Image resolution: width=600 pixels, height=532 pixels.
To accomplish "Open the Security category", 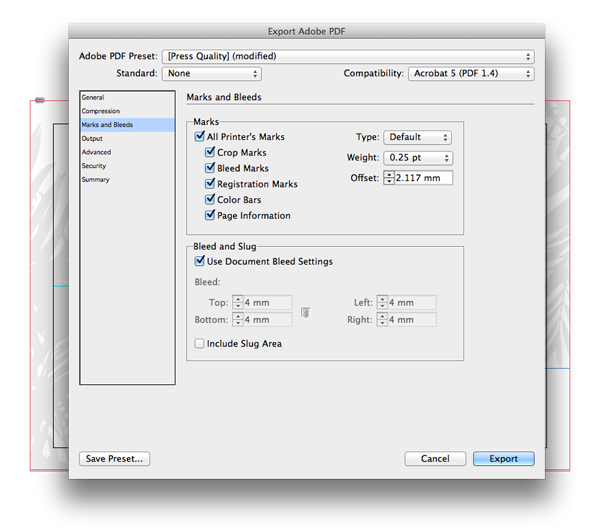I will 127,166.
